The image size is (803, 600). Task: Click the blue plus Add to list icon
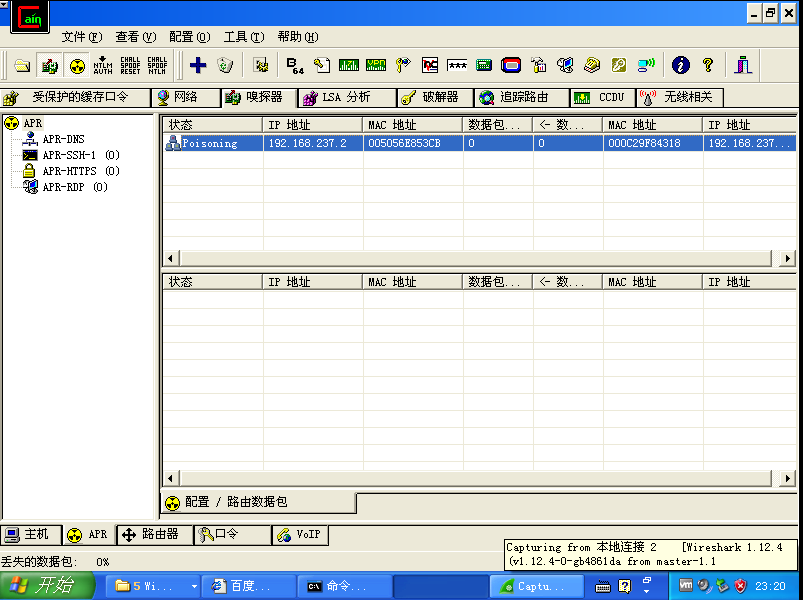tap(198, 65)
